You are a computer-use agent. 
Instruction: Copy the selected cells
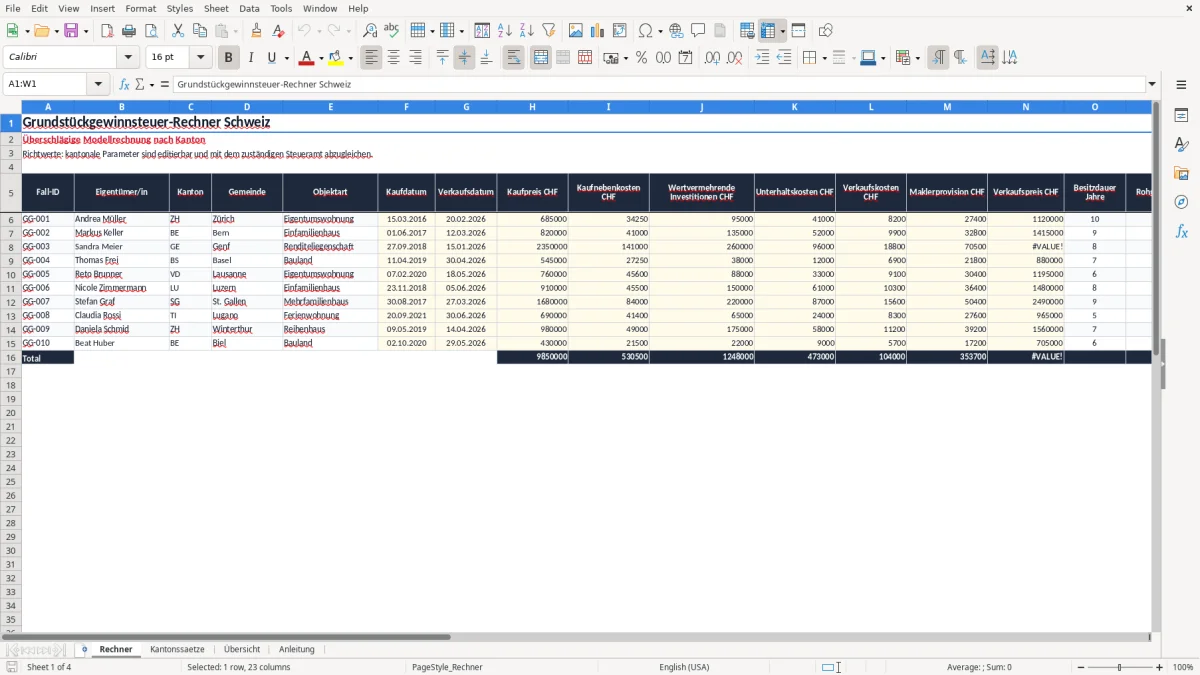(200, 31)
